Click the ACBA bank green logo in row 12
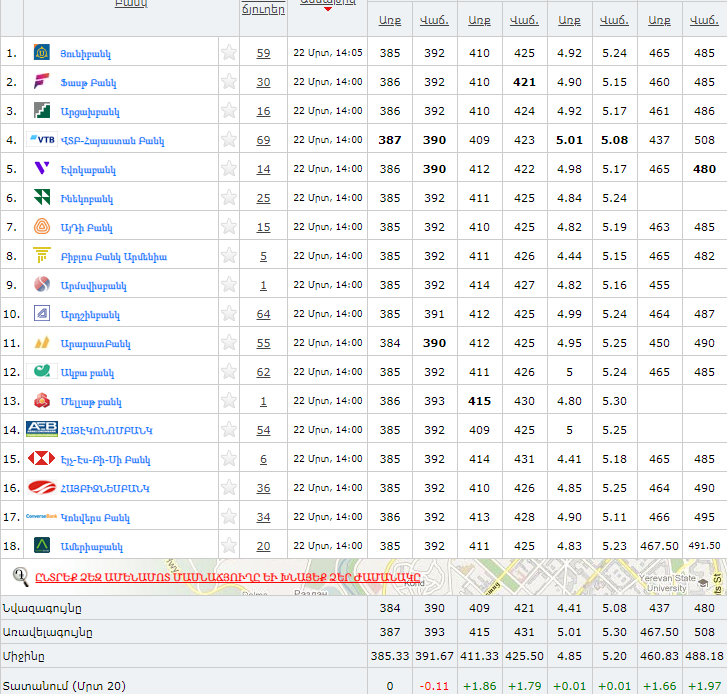The image size is (727, 694). pos(42,371)
